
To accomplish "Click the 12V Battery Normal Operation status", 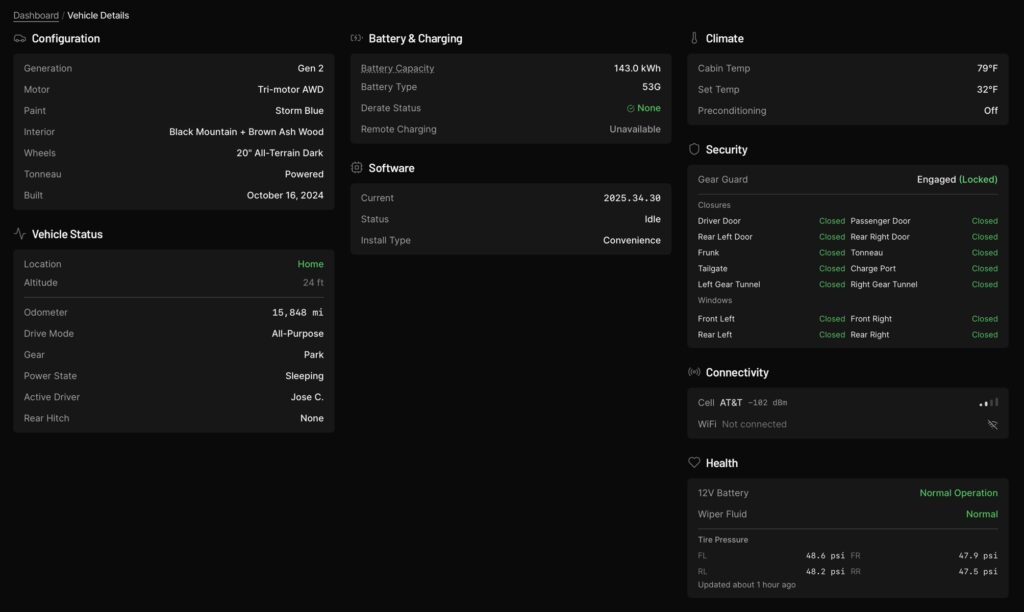I will [958, 493].
